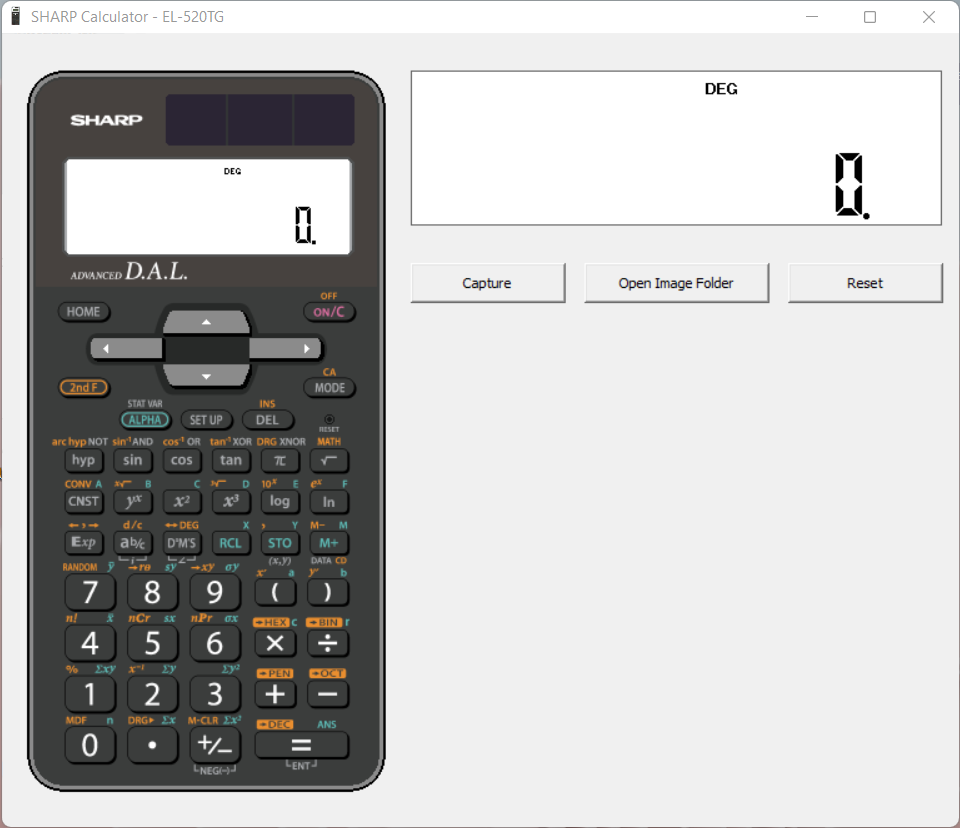This screenshot has width=960, height=828.
Task: Tap the M+ memory key
Action: pos(329,543)
